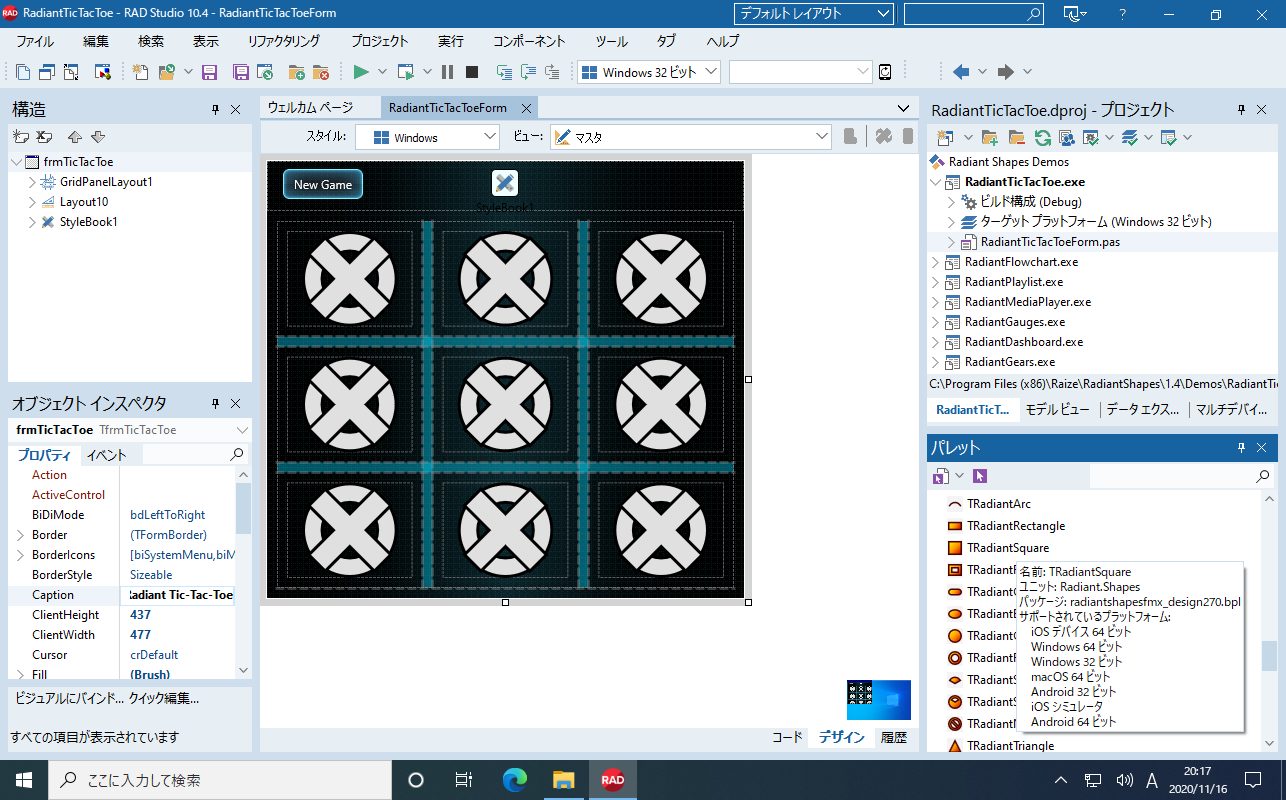Click the IDE search box in title bar
1286x800 pixels.
click(974, 14)
